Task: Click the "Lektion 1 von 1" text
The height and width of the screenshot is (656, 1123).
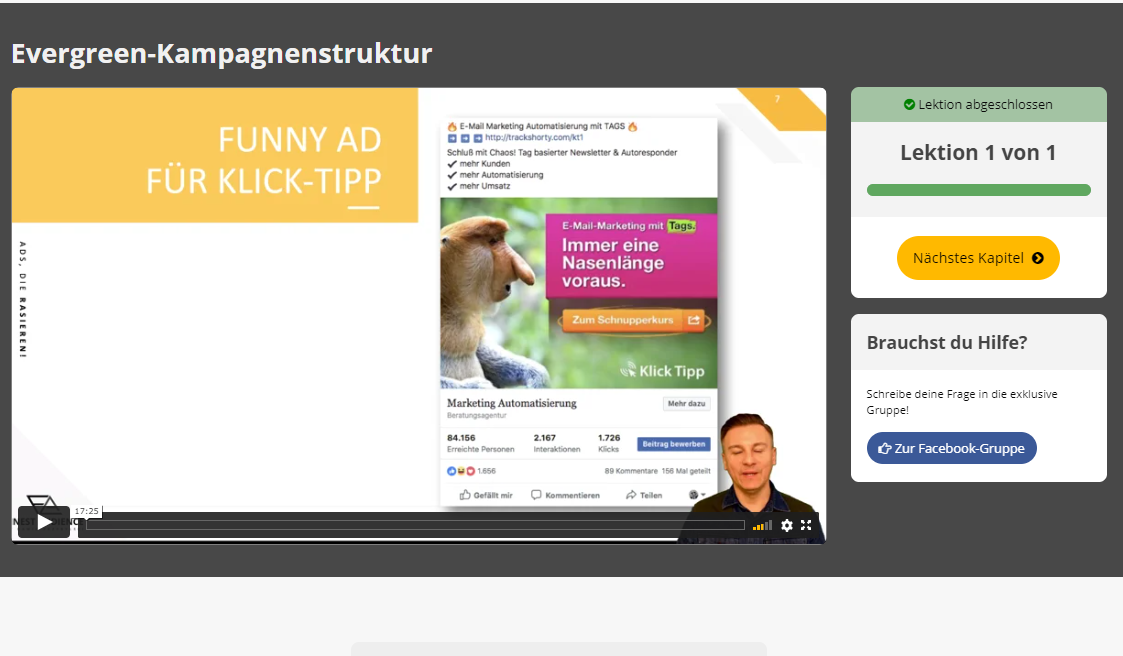Action: [978, 153]
